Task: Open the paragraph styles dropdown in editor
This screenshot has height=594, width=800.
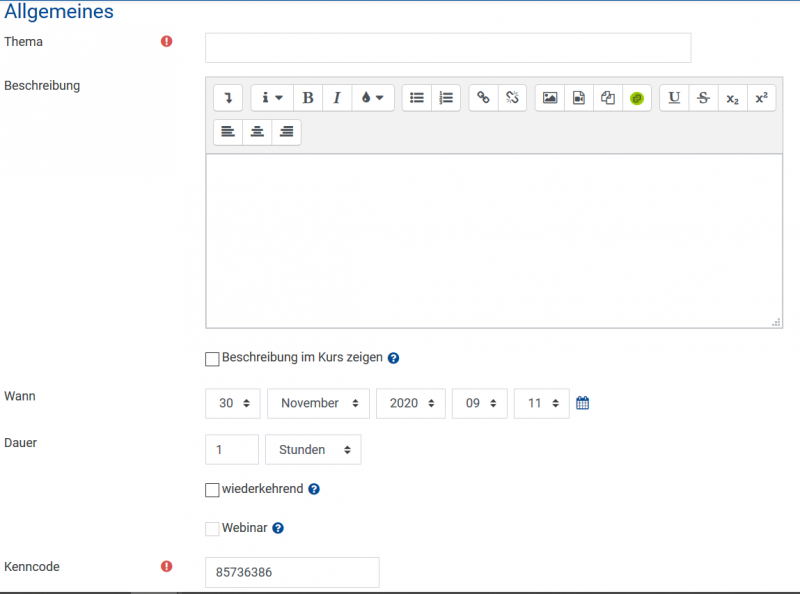Action: click(x=272, y=98)
